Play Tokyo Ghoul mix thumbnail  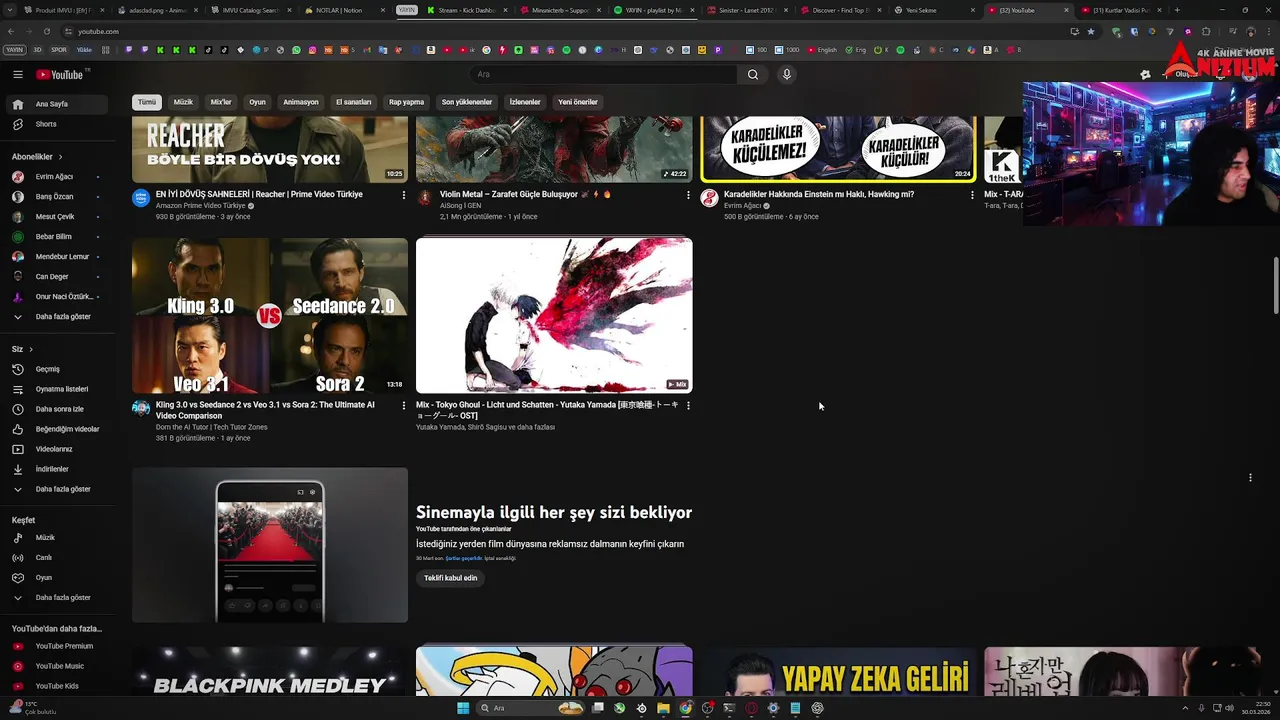(x=554, y=316)
